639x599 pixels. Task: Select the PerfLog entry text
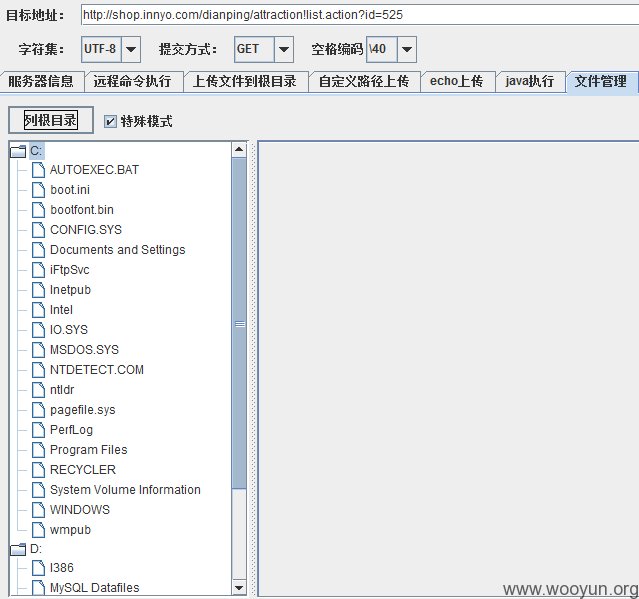pyautogui.click(x=71, y=429)
